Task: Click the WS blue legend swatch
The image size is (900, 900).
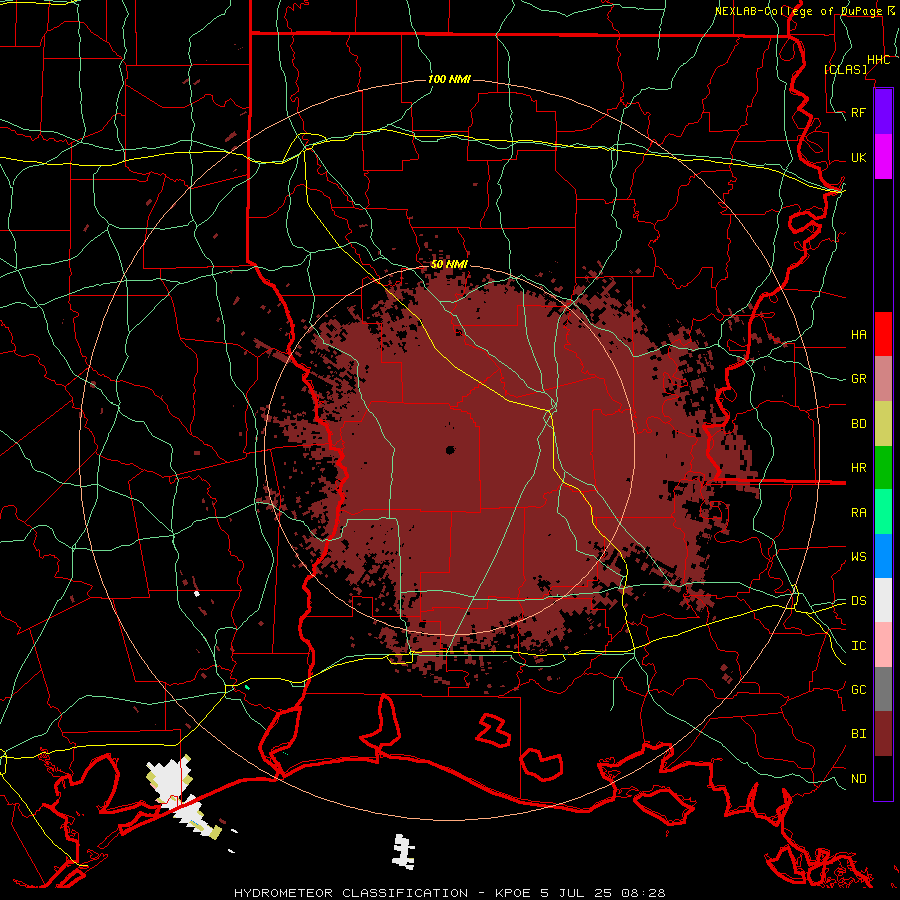Action: 883,556
